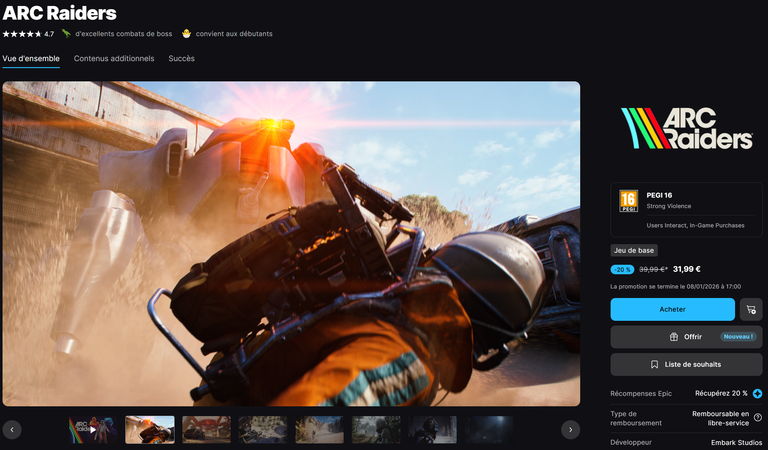Click 'convient aux débutants' text
Image resolution: width=768 pixels, height=450 pixels.
click(234, 34)
